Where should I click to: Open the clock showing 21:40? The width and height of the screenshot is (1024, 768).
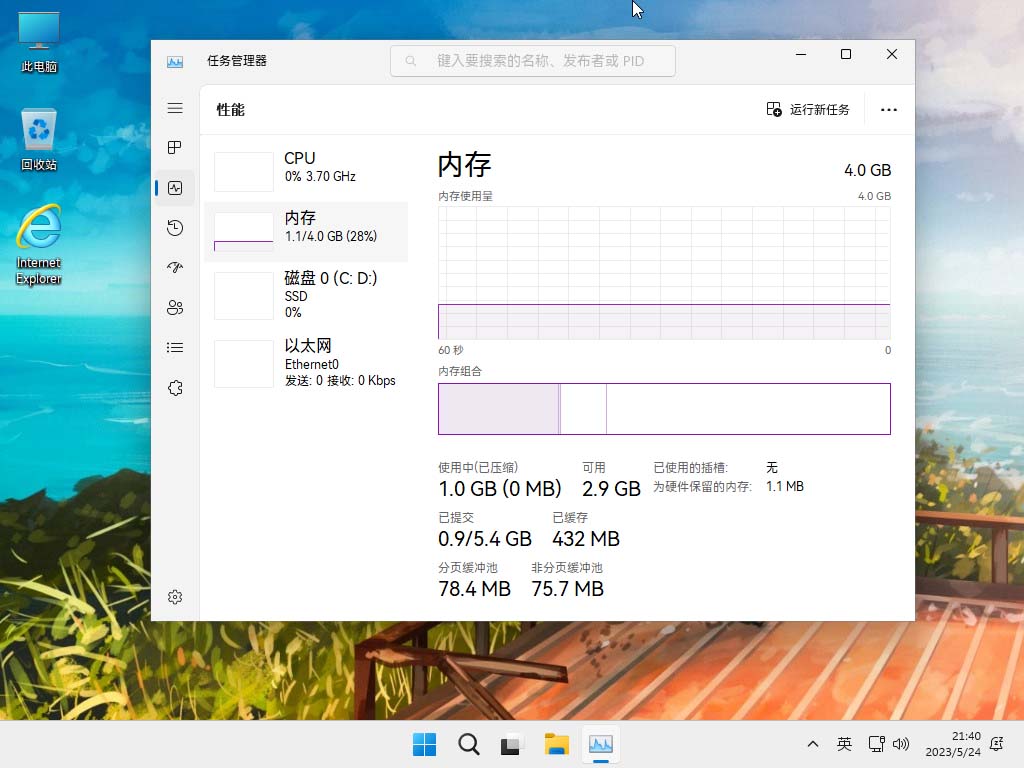953,744
